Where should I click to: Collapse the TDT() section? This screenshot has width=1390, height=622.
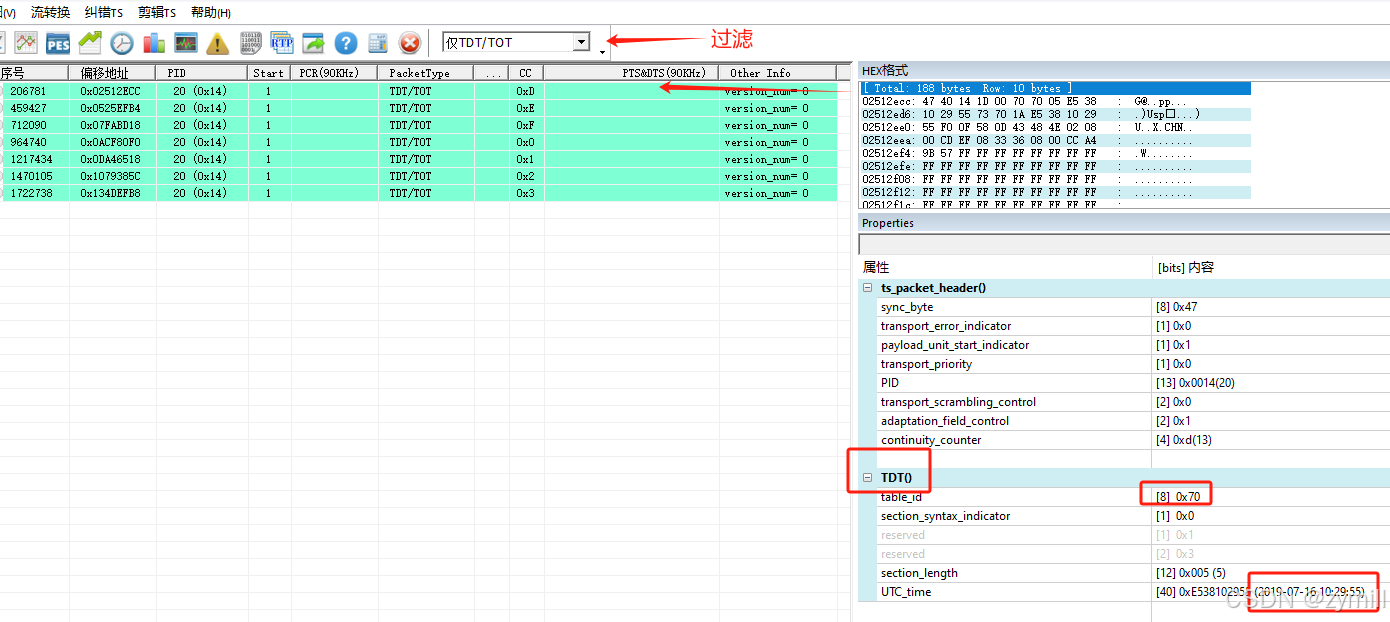coord(867,478)
